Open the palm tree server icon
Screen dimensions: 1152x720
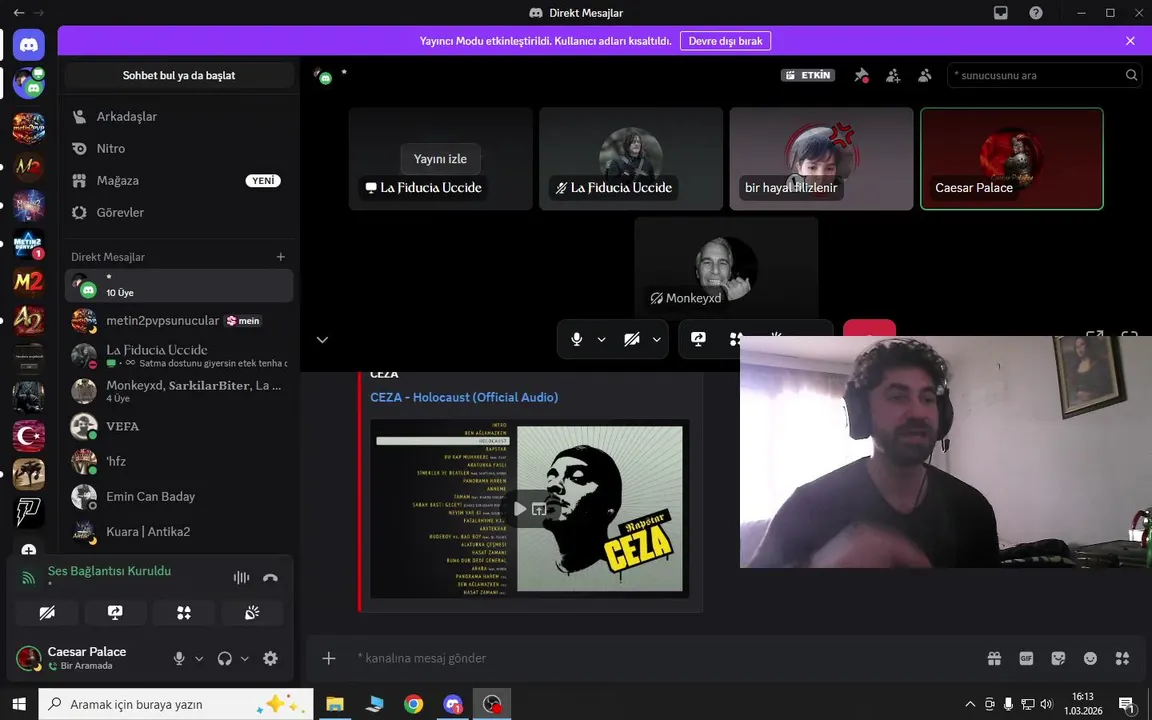tap(29, 474)
